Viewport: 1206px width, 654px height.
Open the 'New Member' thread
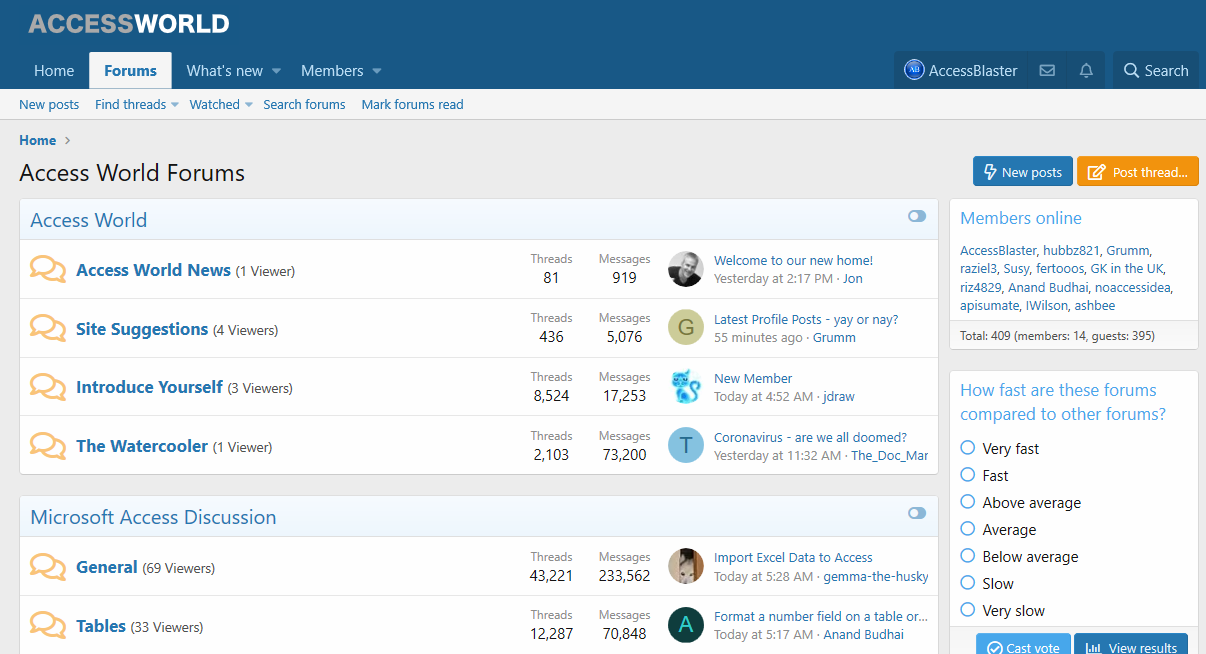coord(753,378)
